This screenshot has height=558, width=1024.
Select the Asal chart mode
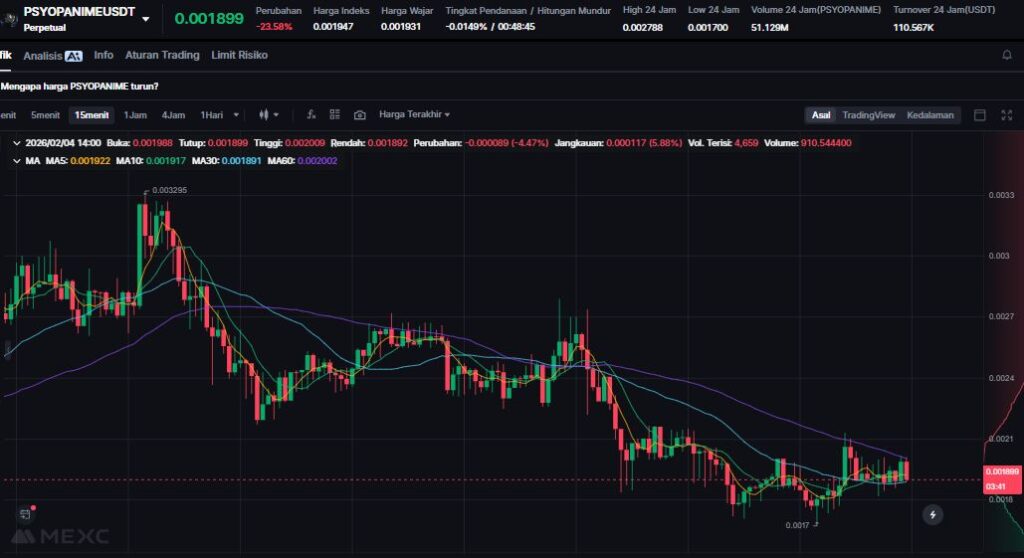(820, 115)
